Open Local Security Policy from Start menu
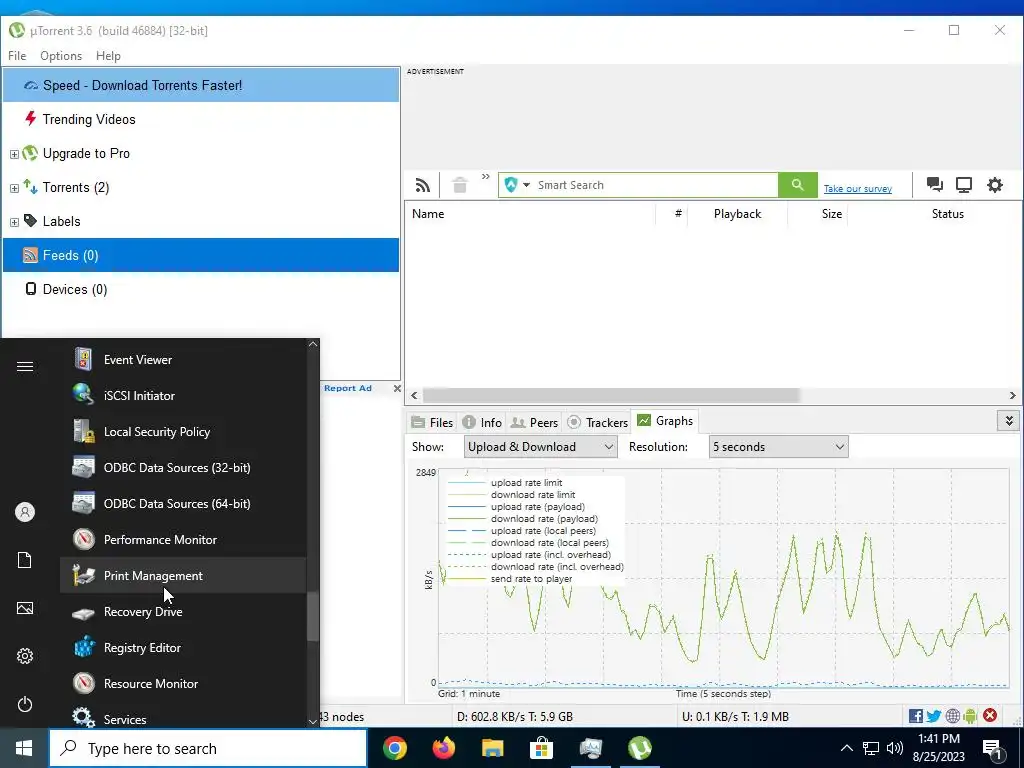The height and width of the screenshot is (768, 1024). click(x=183, y=432)
